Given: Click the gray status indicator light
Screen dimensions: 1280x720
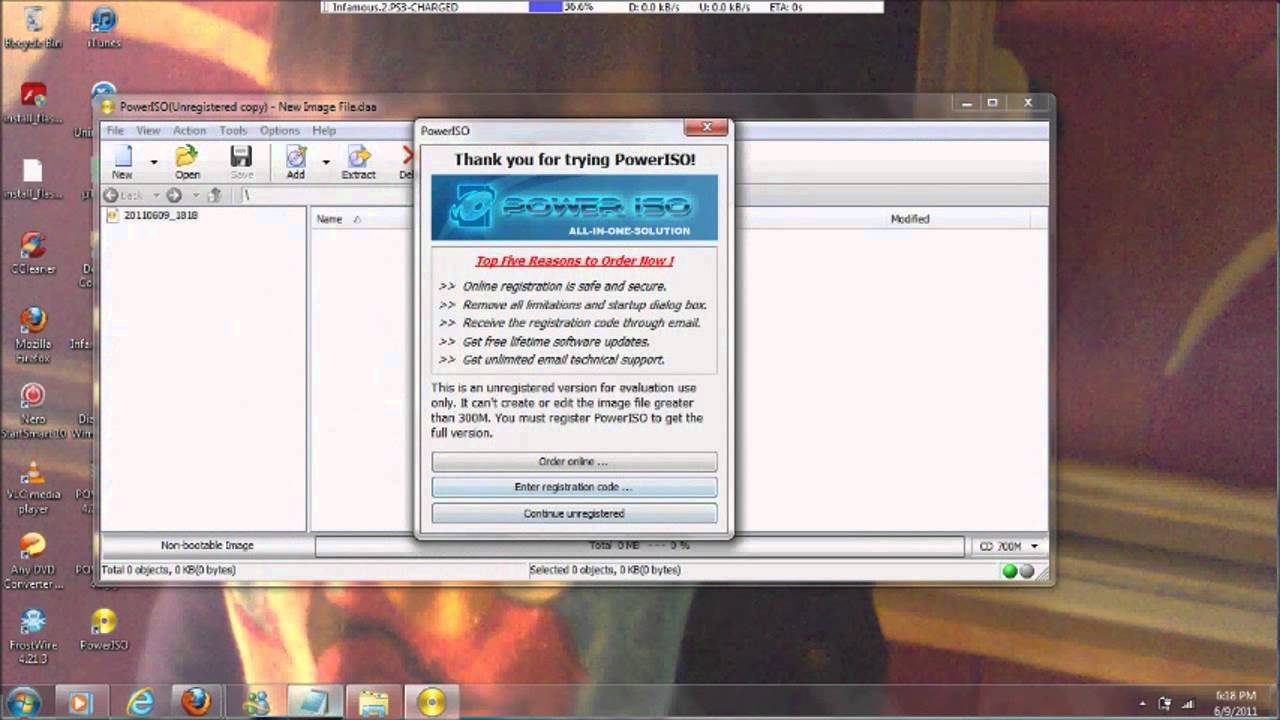Looking at the screenshot, I should (1027, 571).
